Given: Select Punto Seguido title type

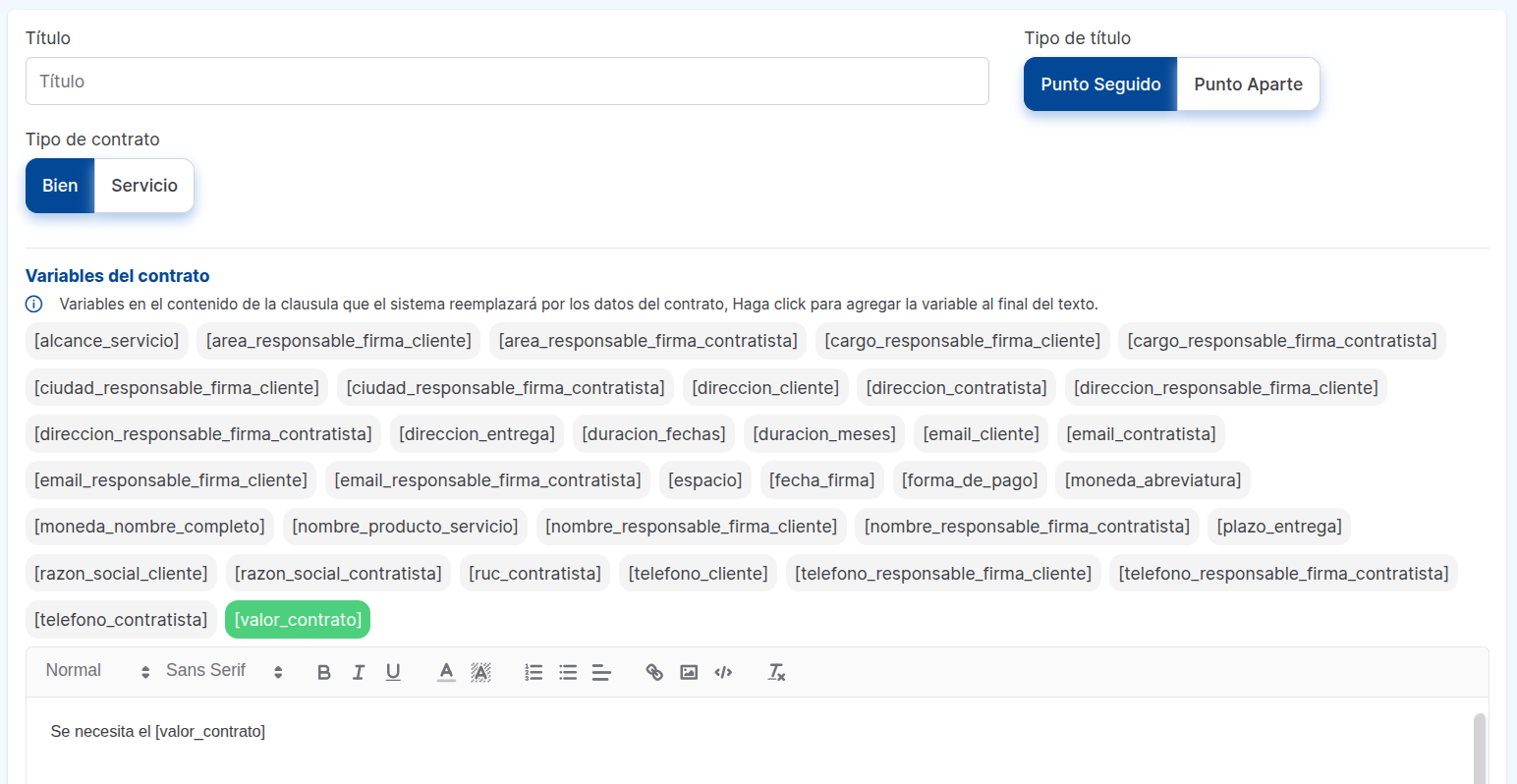Looking at the screenshot, I should point(1100,84).
